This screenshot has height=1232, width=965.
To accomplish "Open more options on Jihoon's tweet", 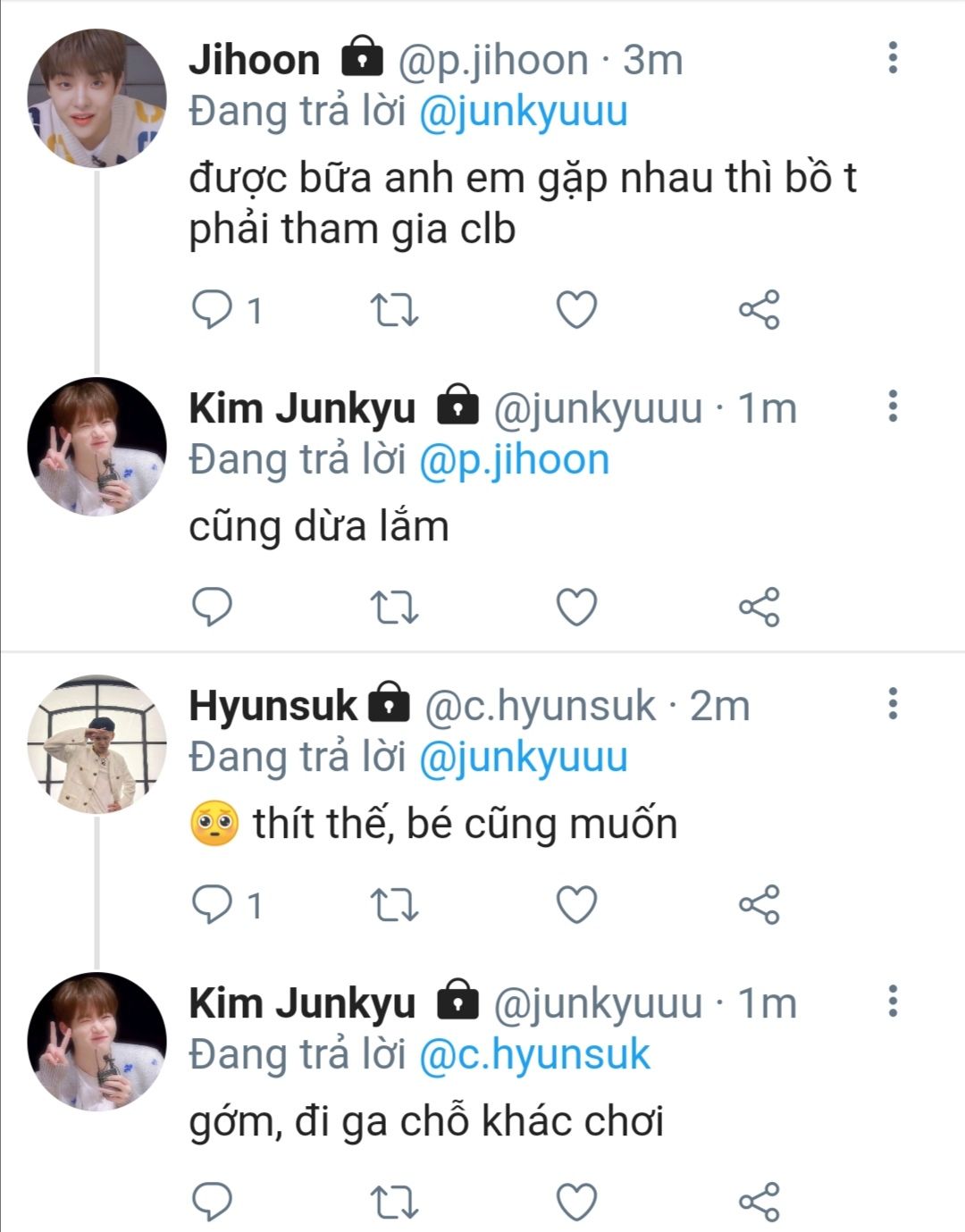I will click(892, 58).
